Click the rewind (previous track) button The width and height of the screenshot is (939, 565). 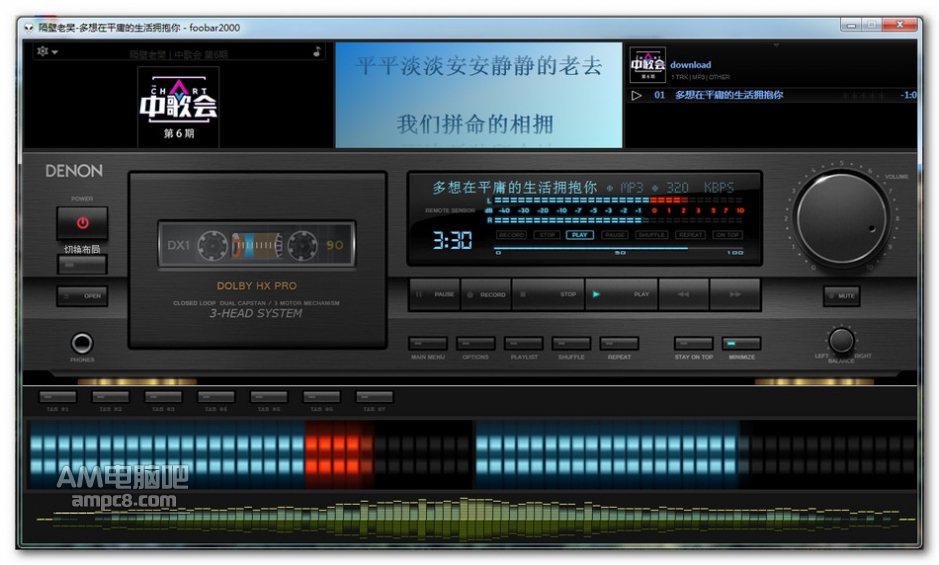683,294
